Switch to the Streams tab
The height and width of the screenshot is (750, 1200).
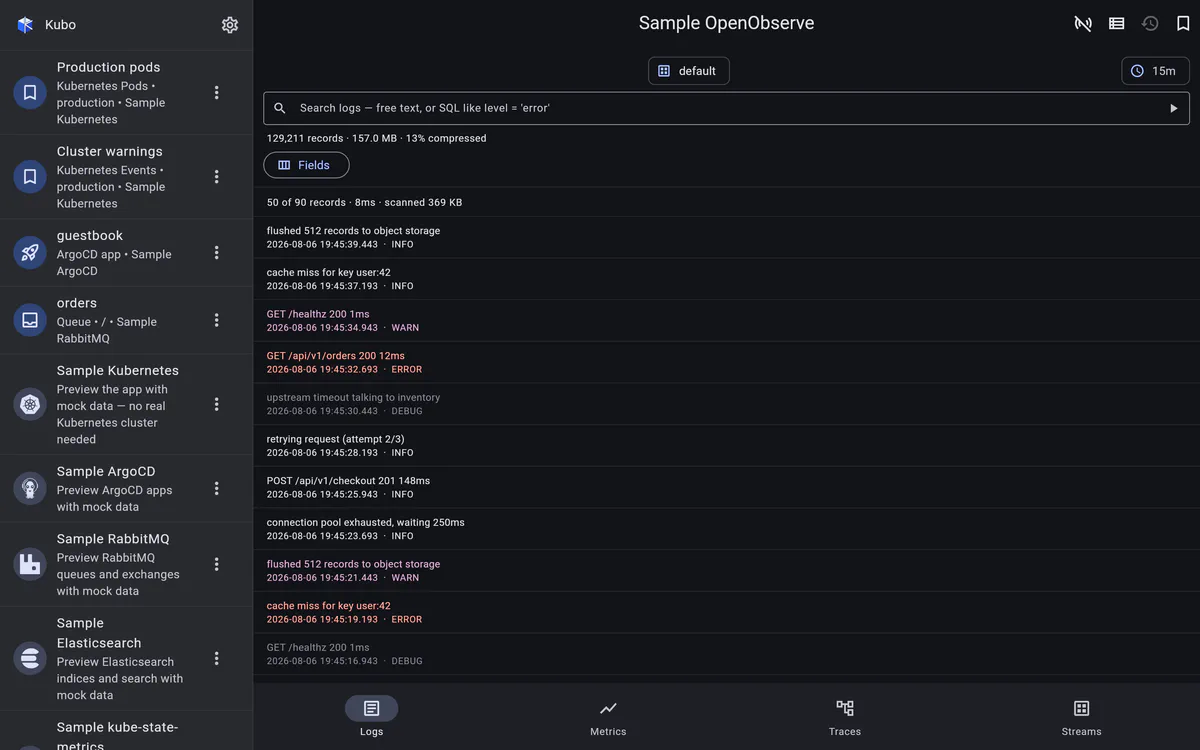[1081, 717]
